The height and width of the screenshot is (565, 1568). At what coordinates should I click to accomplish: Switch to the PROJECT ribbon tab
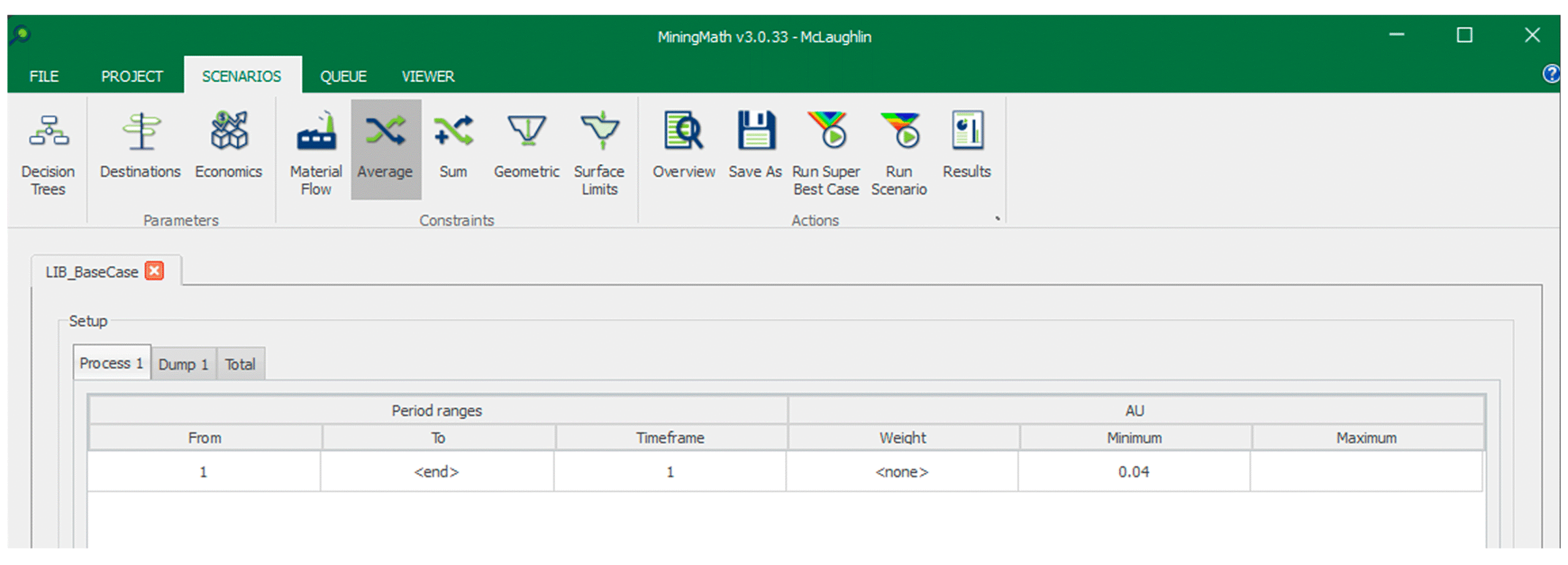132,77
